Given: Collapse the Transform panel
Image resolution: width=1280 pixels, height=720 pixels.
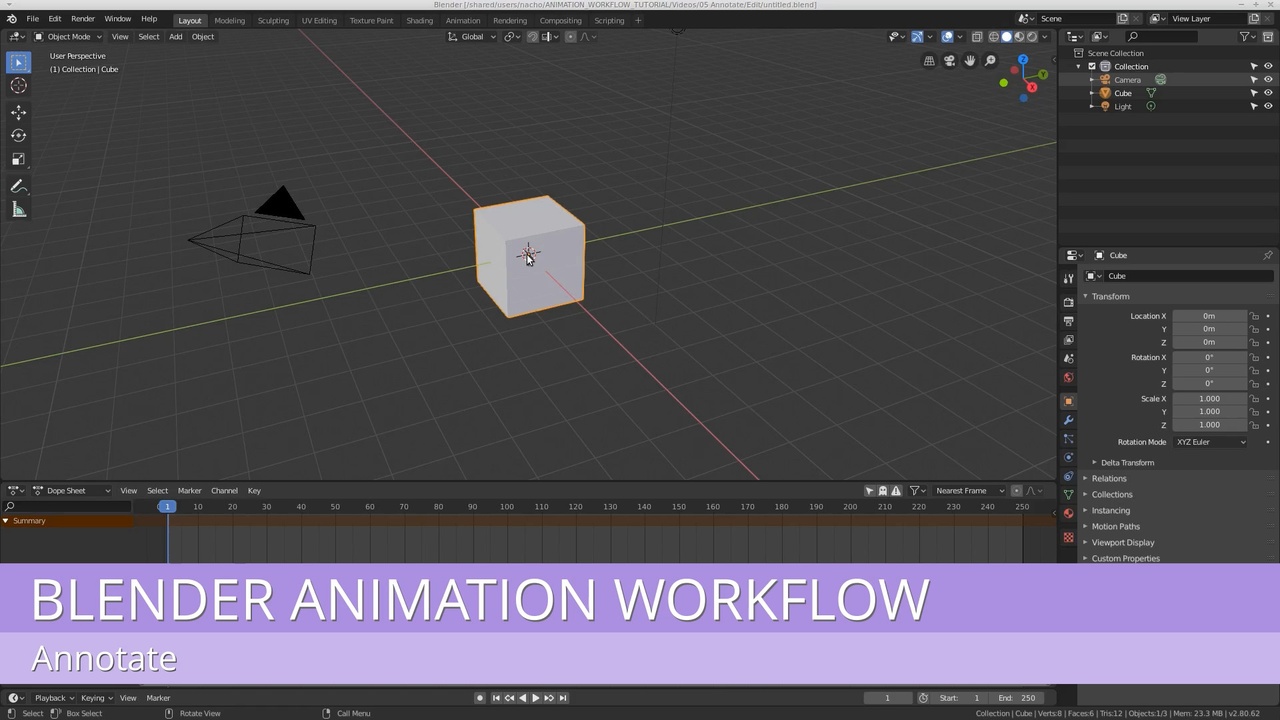Looking at the screenshot, I should pyautogui.click(x=1110, y=297).
